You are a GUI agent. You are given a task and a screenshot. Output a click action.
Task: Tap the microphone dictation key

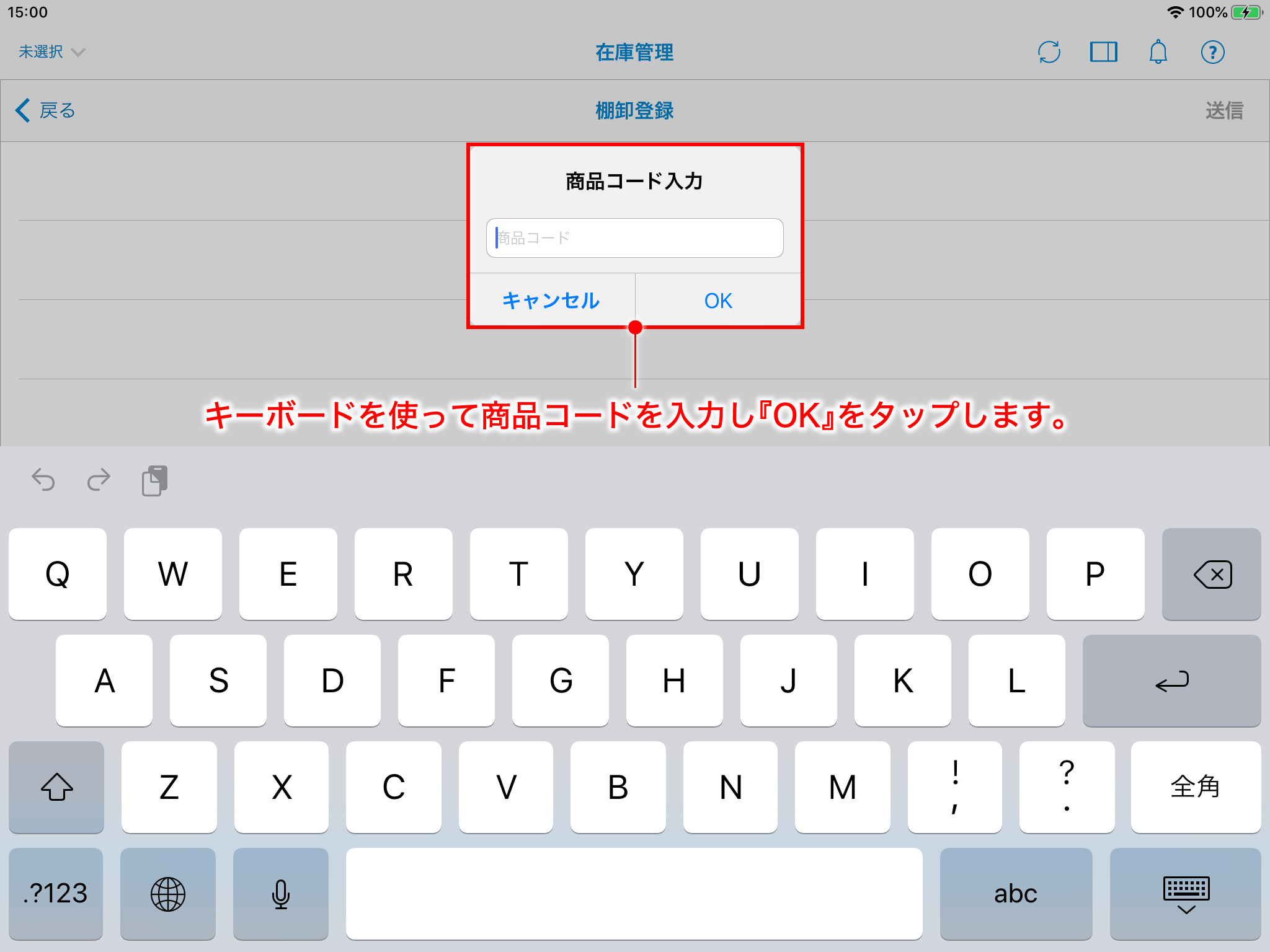(x=281, y=894)
